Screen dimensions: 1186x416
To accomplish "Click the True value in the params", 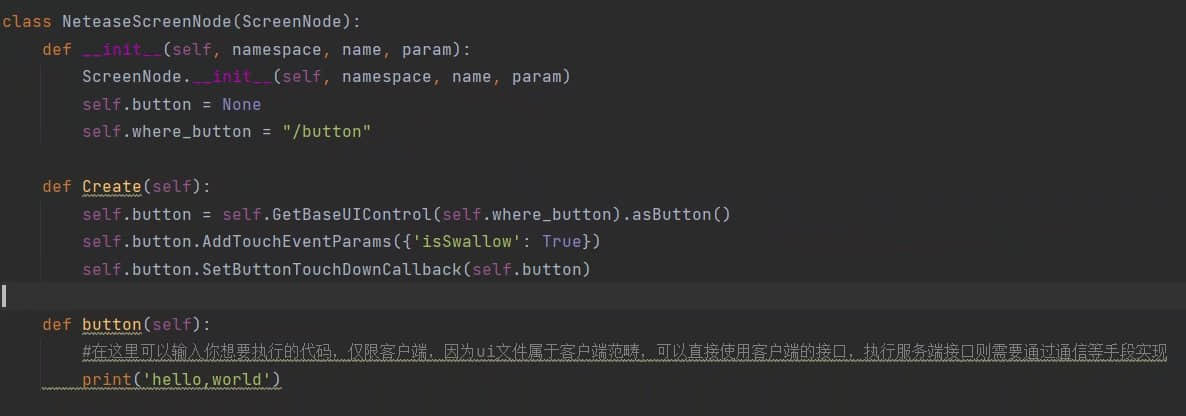I will point(562,242).
